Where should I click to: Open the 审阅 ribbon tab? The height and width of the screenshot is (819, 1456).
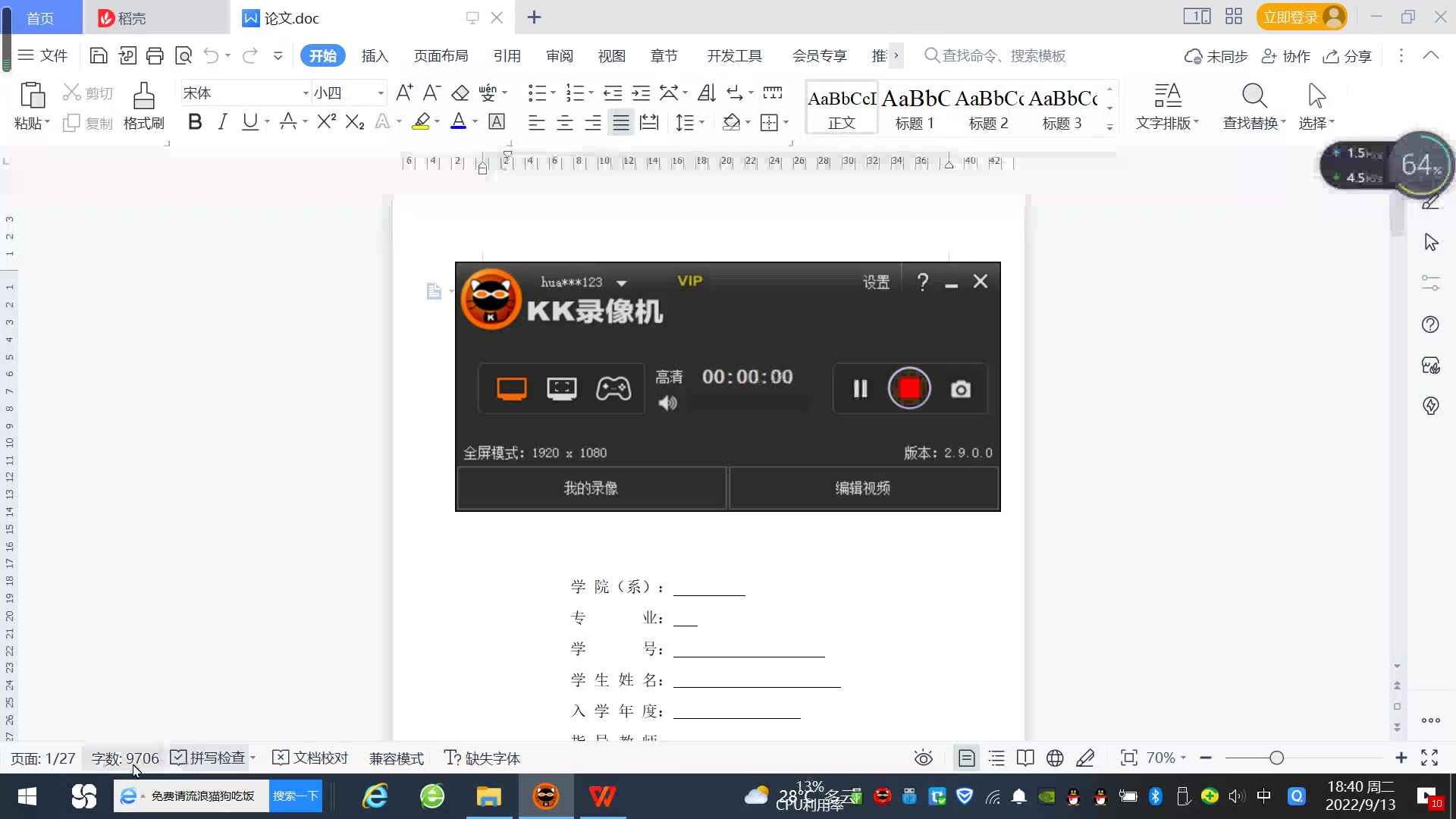point(560,55)
